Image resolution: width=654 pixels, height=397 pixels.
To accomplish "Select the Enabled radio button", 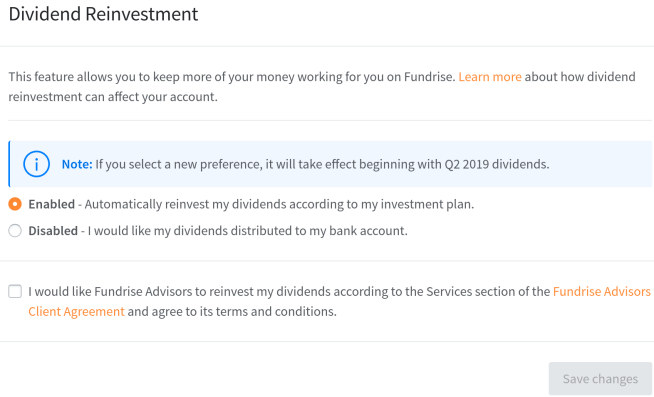I will tap(15, 204).
